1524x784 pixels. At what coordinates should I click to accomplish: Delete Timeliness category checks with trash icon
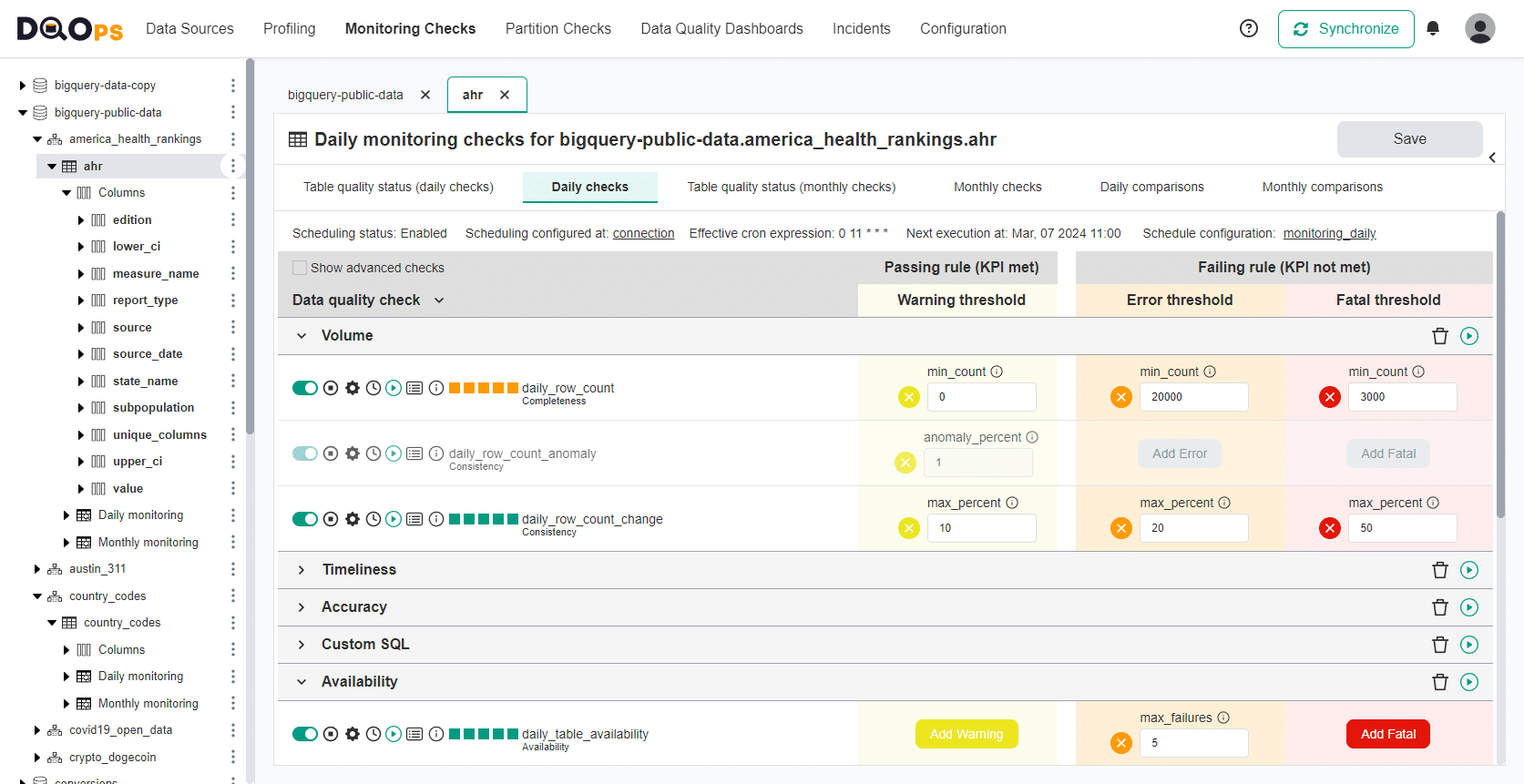pos(1440,570)
